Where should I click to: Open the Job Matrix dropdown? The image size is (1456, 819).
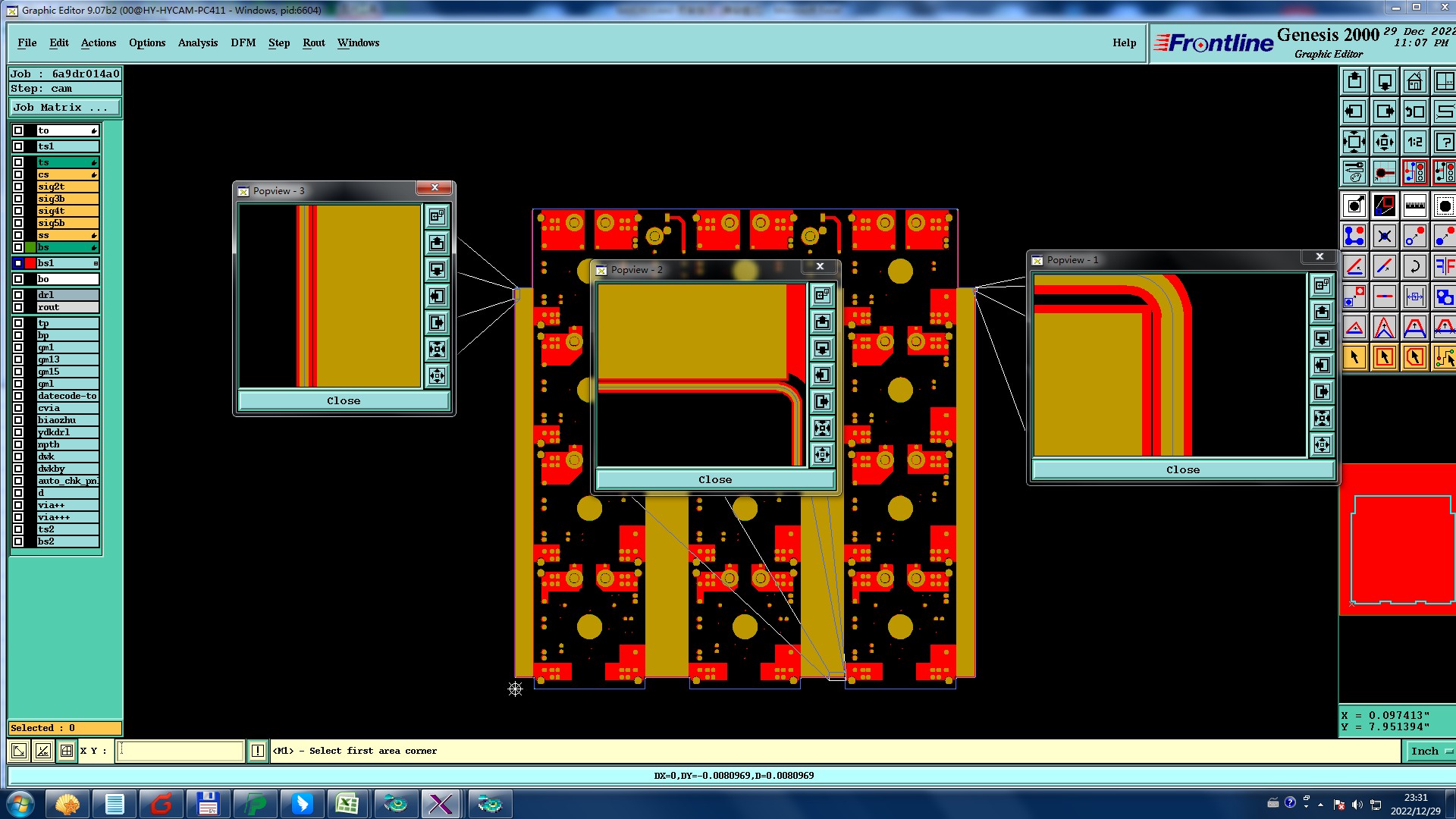click(64, 108)
